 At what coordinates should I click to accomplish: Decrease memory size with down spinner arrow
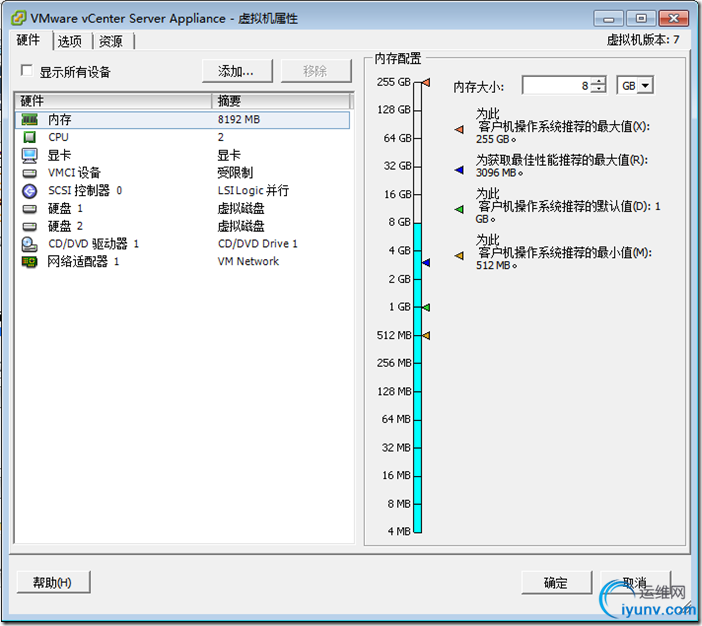599,89
